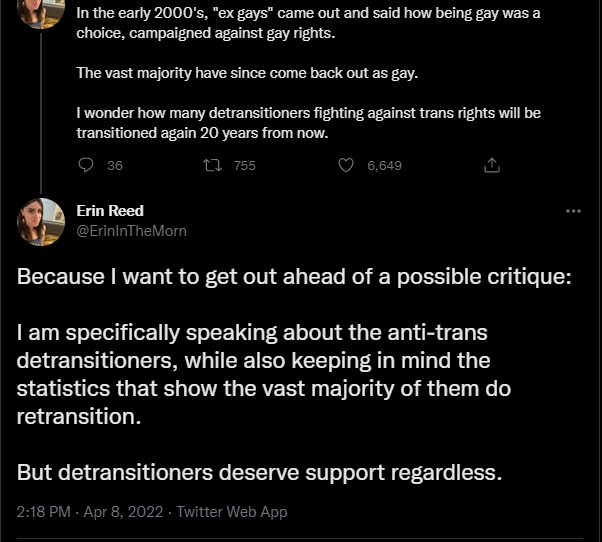Click the reply icon on the first tweet
602x542 pixels.
86,165
